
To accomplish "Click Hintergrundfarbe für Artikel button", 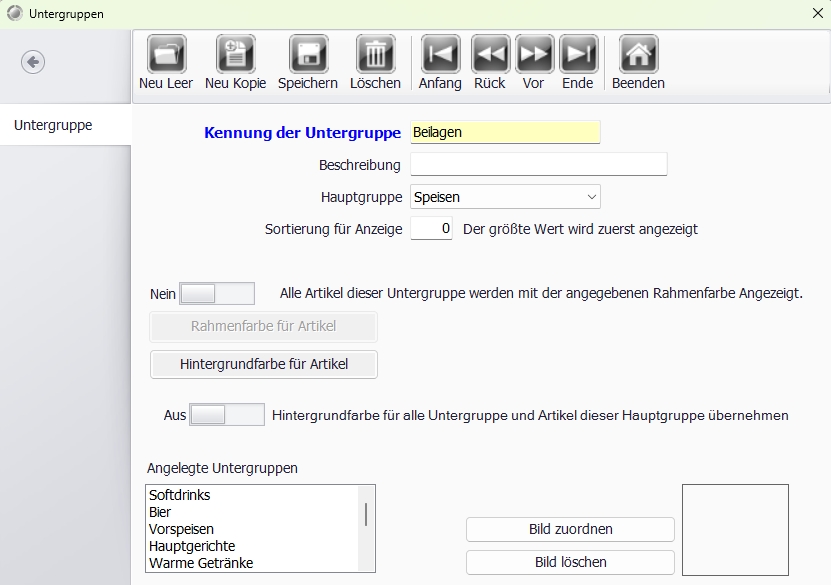I will 264,365.
